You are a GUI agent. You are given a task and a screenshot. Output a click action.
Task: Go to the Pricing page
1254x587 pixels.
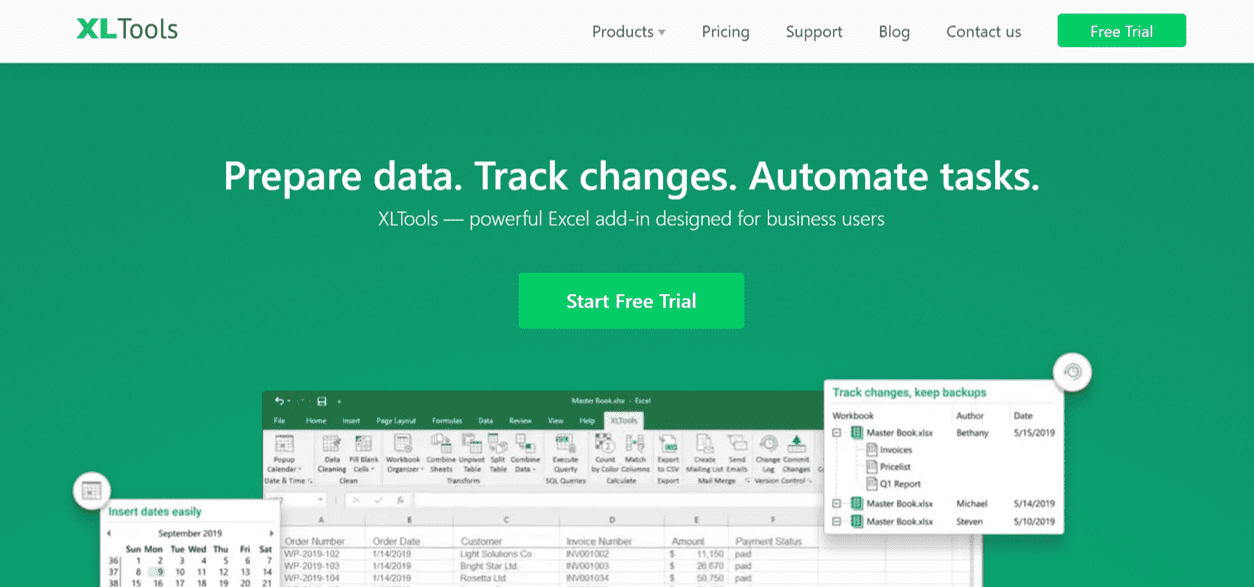[725, 32]
